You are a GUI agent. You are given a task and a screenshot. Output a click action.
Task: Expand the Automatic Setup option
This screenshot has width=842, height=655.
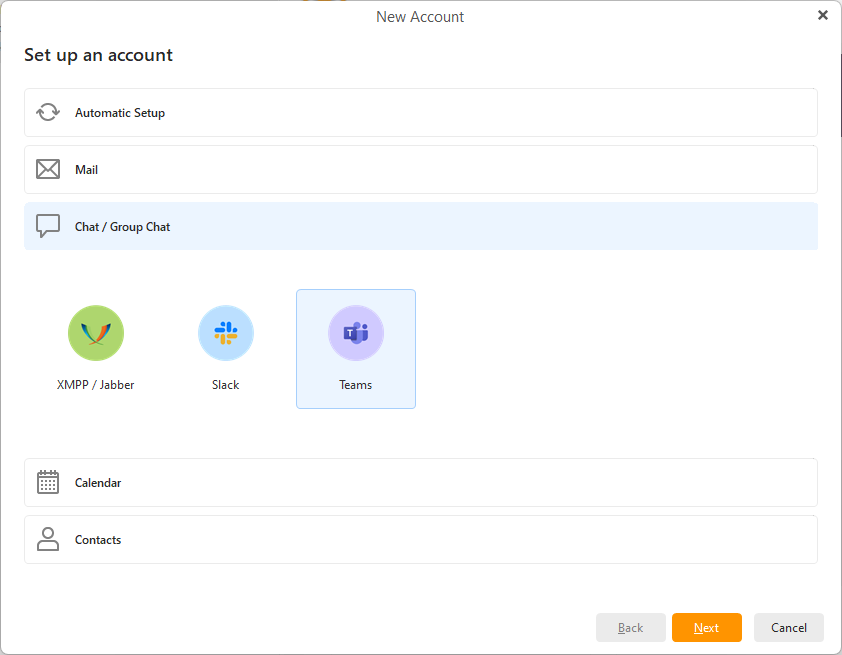pos(421,113)
